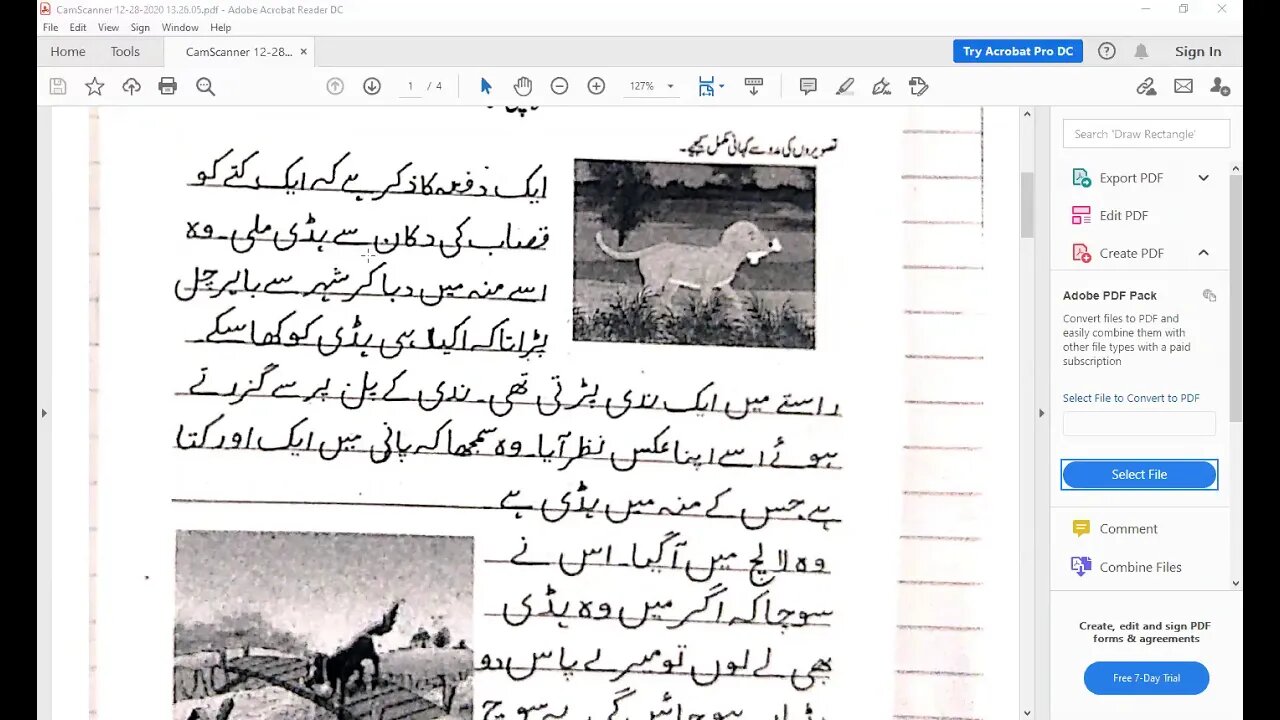Collapse the right tools pane arrow
Image resolution: width=1280 pixels, height=720 pixels.
tap(1043, 413)
